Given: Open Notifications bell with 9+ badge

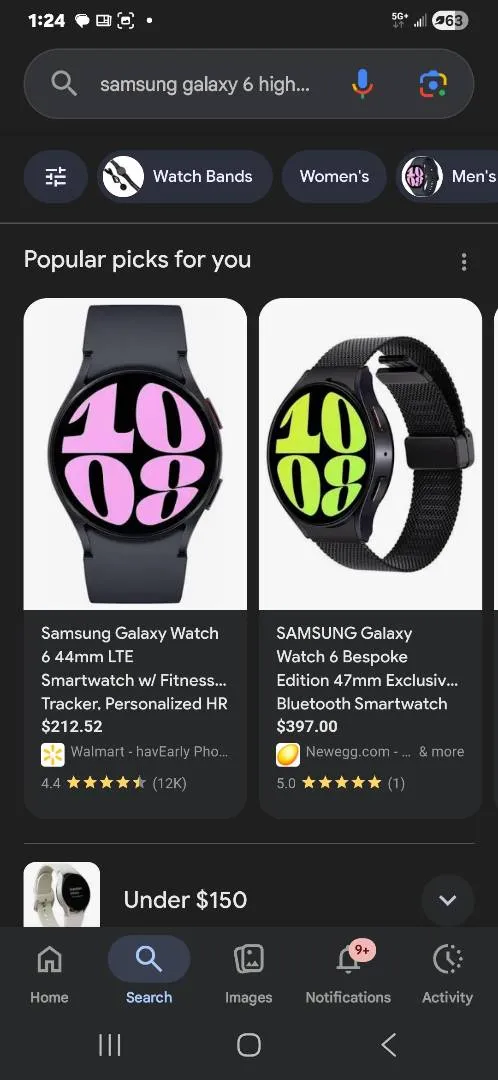Looking at the screenshot, I should [x=348, y=974].
